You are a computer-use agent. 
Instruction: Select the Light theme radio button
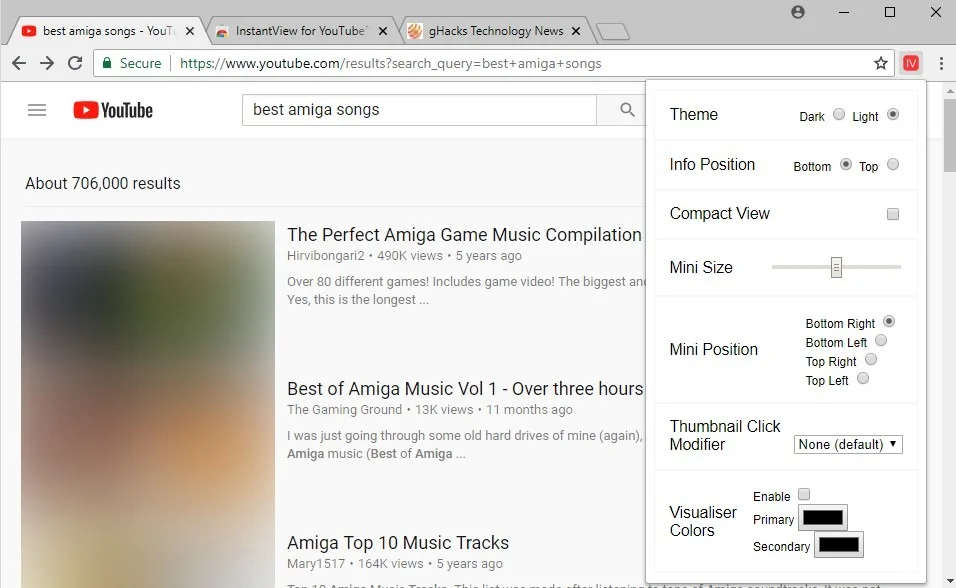point(893,114)
